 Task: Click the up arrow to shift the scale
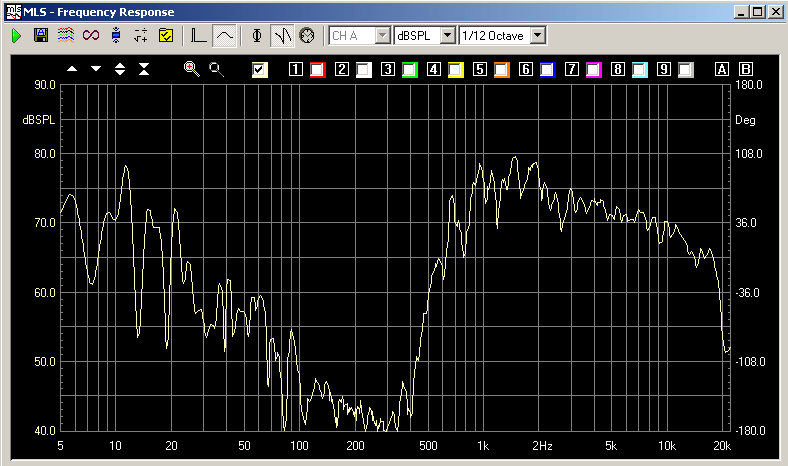[x=72, y=69]
